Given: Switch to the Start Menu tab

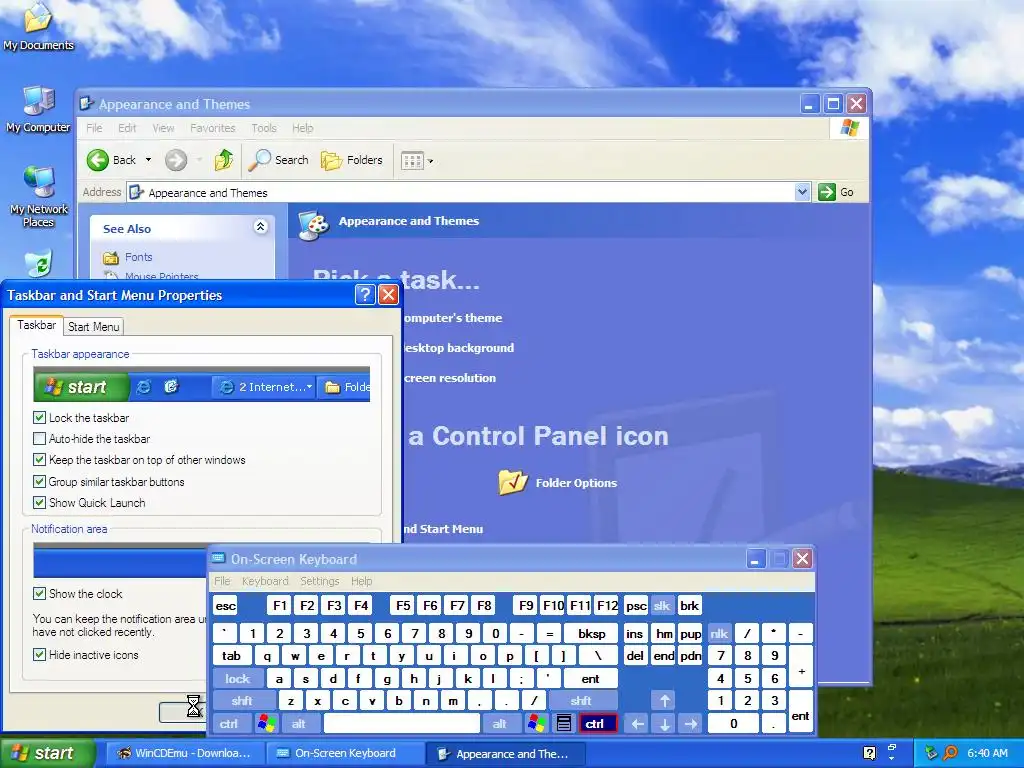Looking at the screenshot, I should coord(93,327).
